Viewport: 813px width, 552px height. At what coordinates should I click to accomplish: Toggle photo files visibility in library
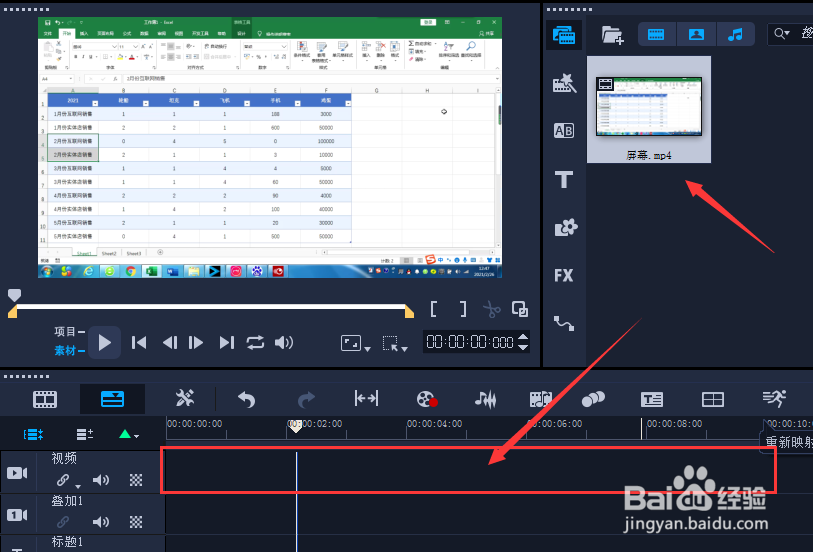696,35
